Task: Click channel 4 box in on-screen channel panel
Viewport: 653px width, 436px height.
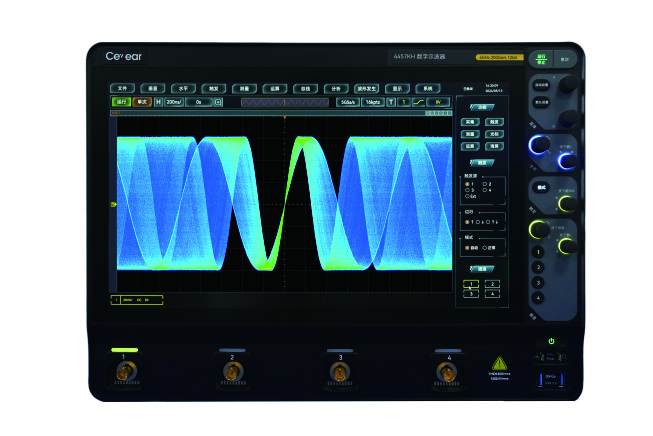Action: [x=492, y=294]
